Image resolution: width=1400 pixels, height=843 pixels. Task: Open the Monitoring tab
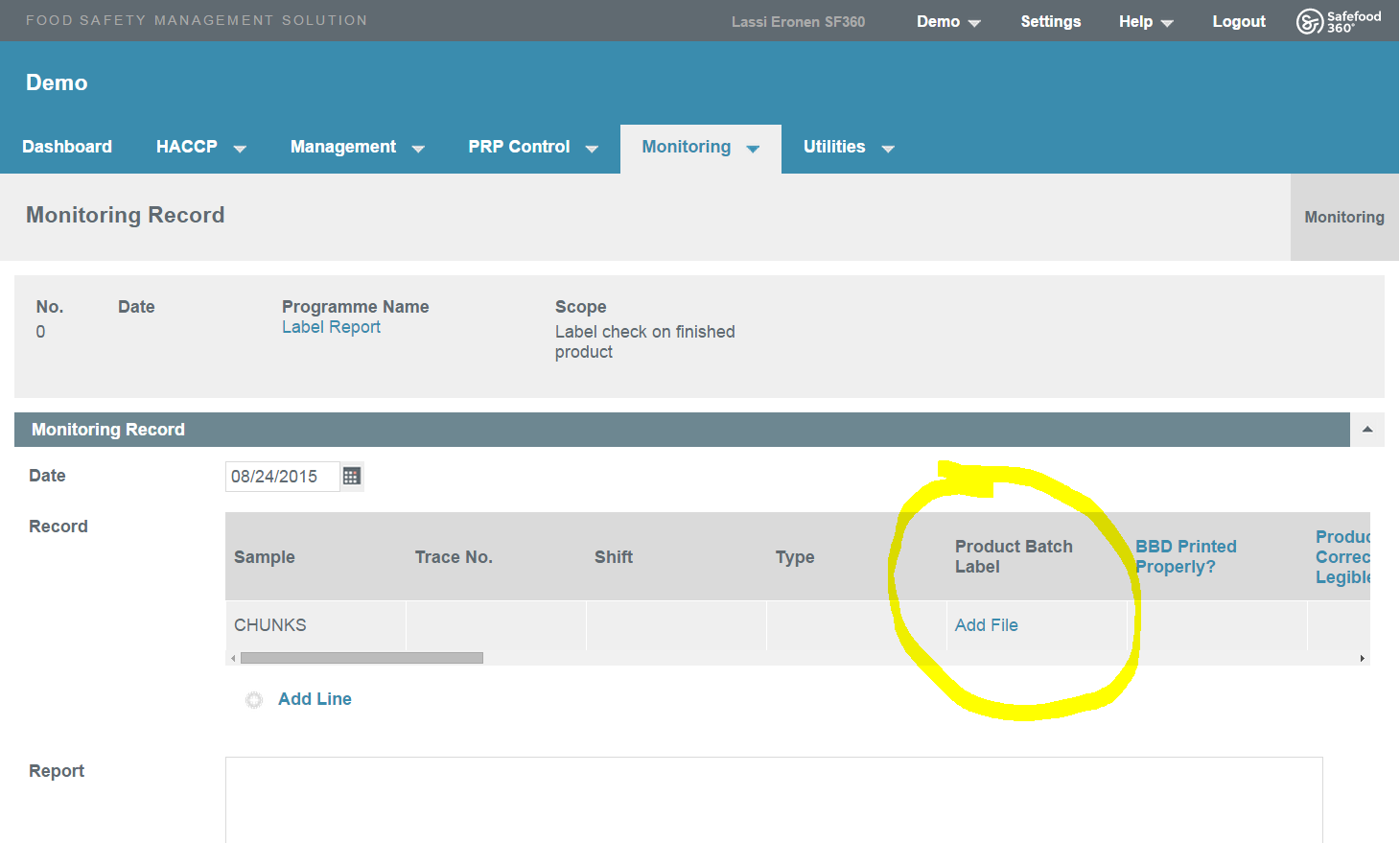pyautogui.click(x=701, y=148)
